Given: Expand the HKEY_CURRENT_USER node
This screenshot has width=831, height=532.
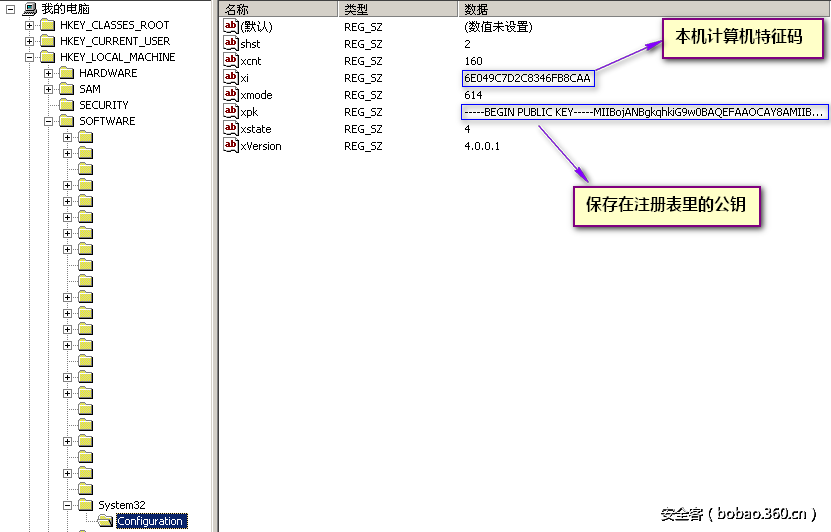Looking at the screenshot, I should click(x=29, y=41).
